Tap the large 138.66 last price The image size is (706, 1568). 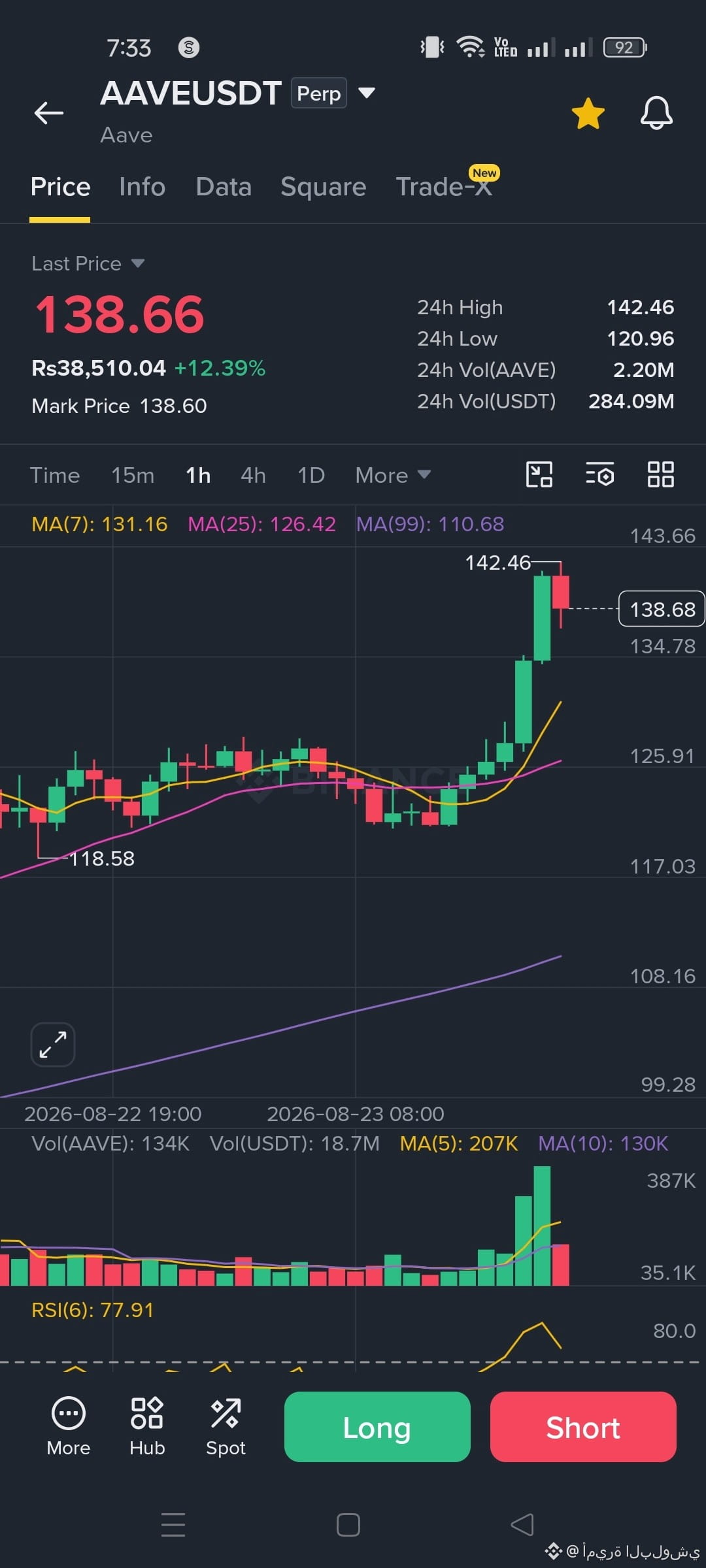coord(120,315)
